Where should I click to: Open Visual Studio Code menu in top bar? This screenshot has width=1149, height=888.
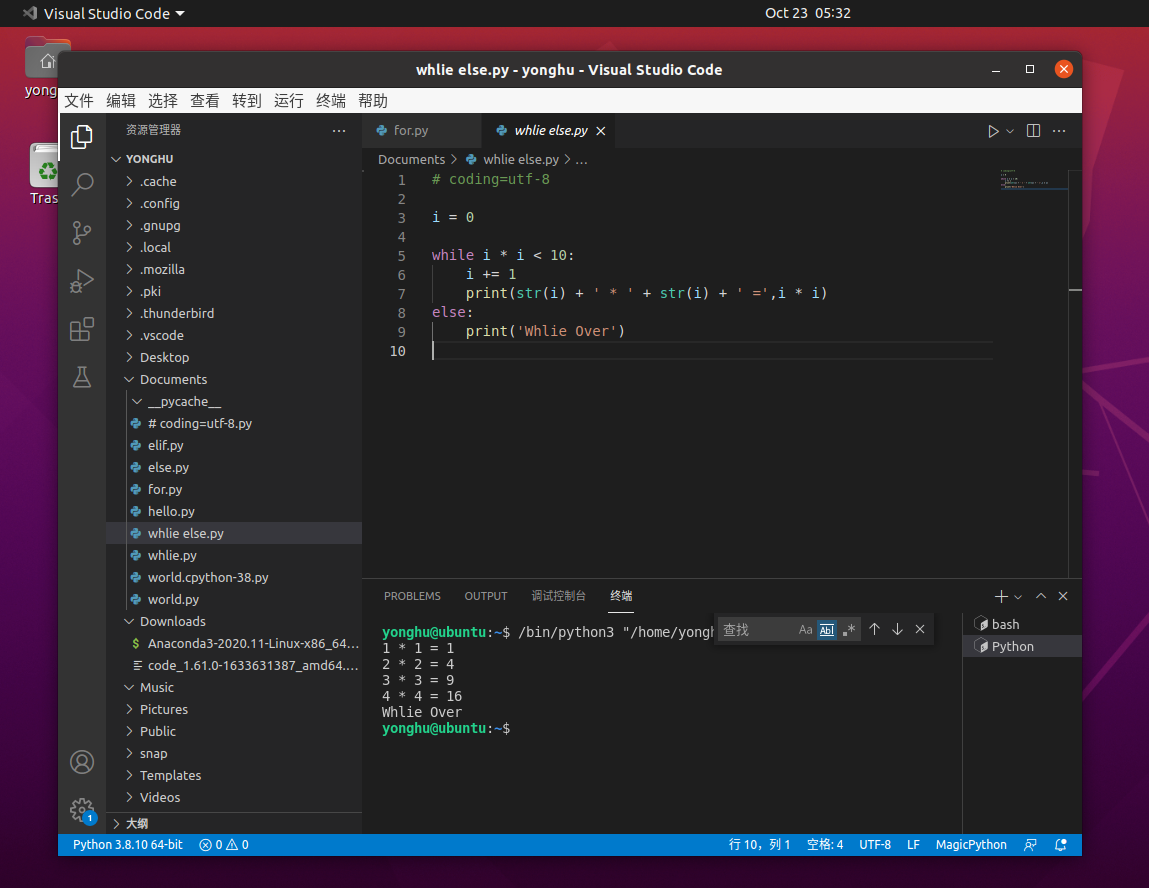(x=104, y=13)
